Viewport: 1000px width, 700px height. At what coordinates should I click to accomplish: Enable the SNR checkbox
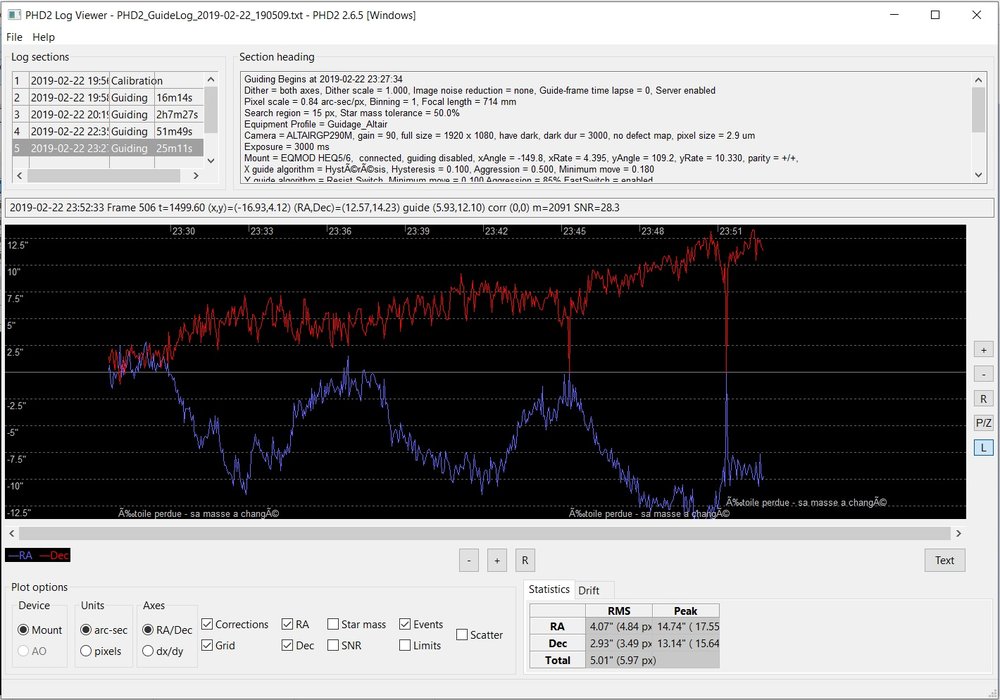[x=344, y=645]
